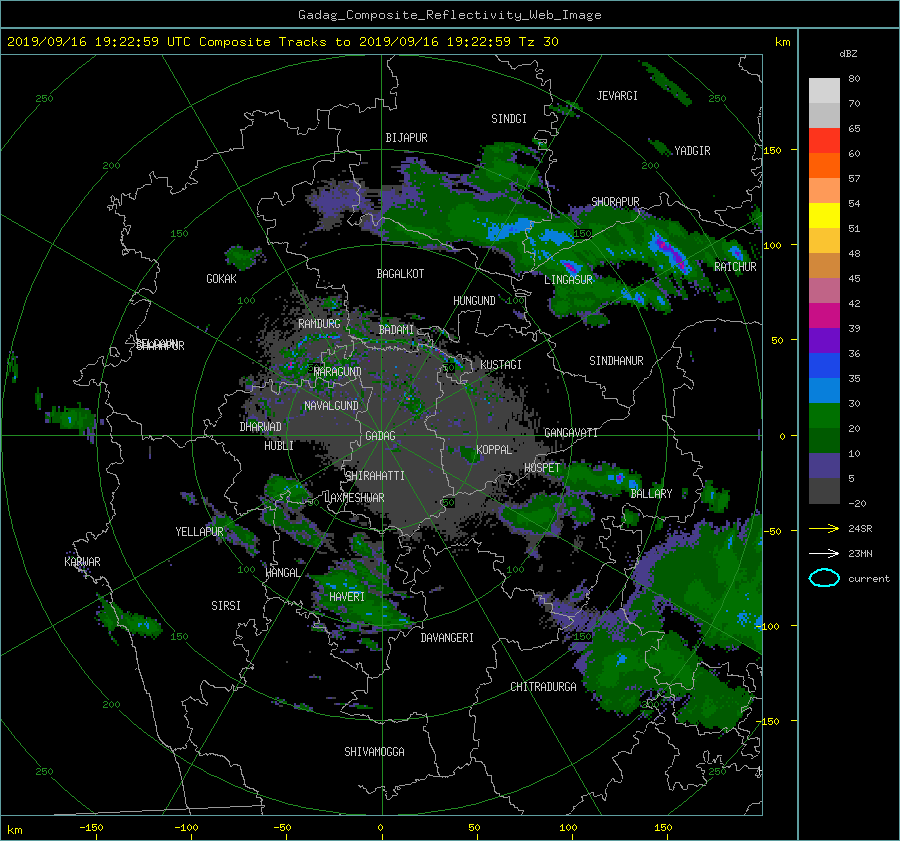Image resolution: width=900 pixels, height=841 pixels.
Task: Select the KARWAR city label
Action: click(x=83, y=561)
